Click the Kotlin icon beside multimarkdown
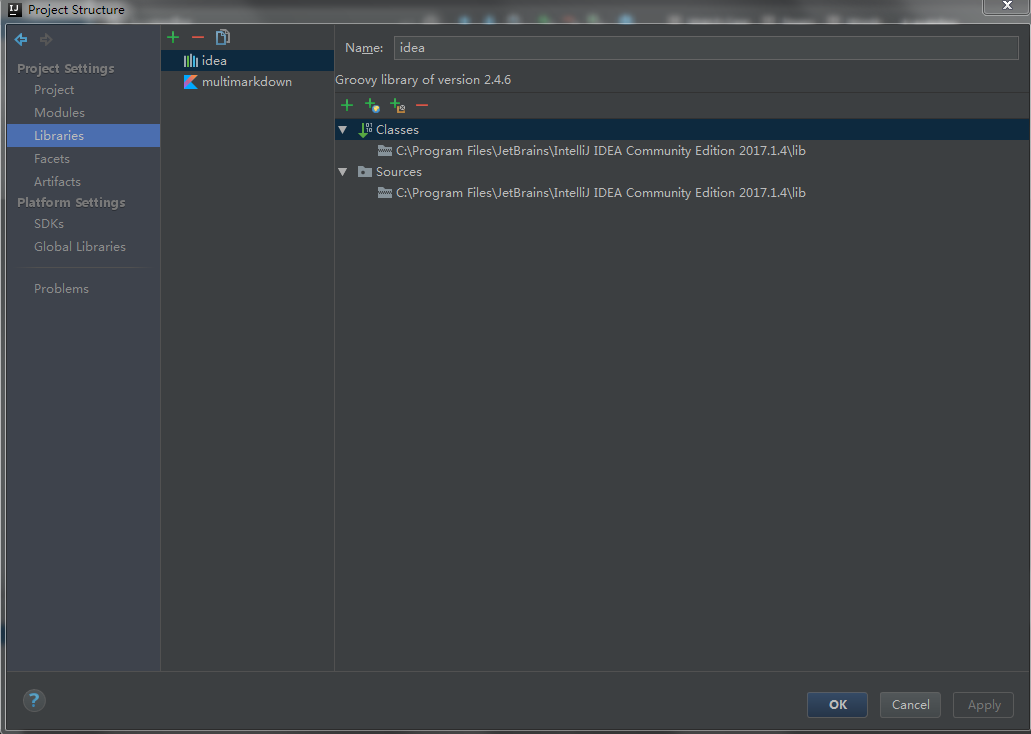Image resolution: width=1031 pixels, height=734 pixels. tap(191, 82)
